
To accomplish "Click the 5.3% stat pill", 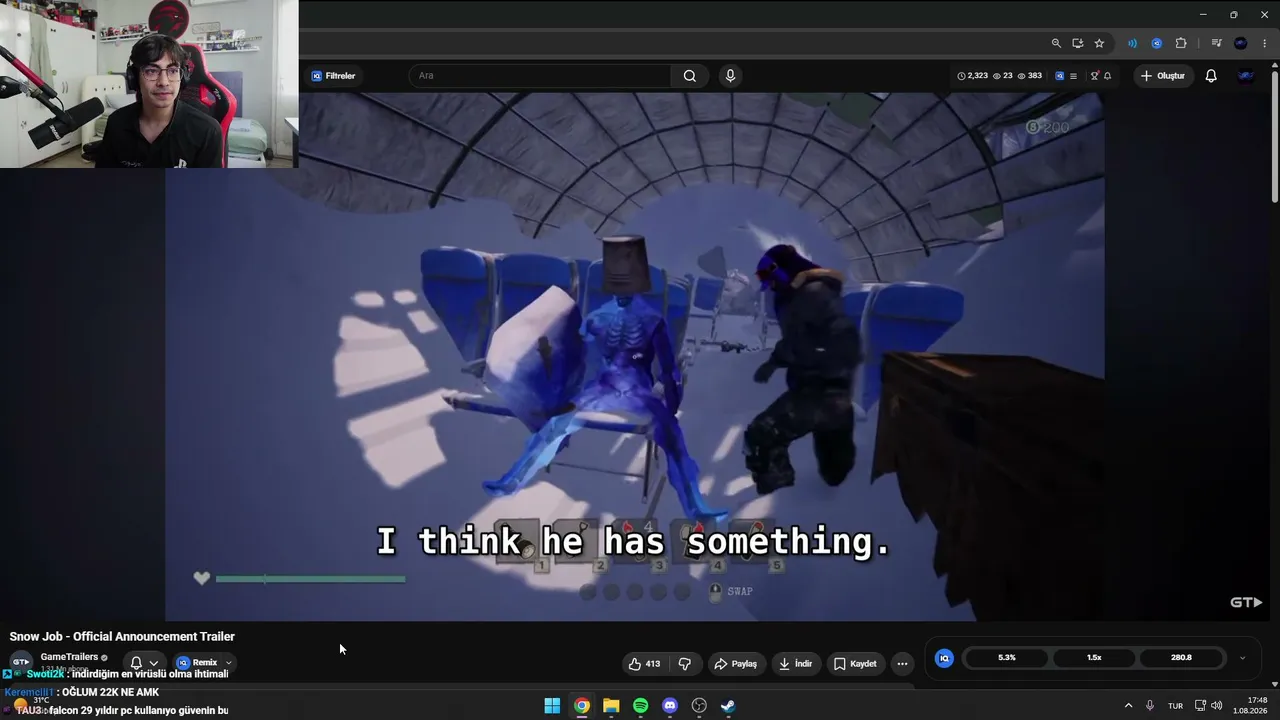I will point(1007,658).
